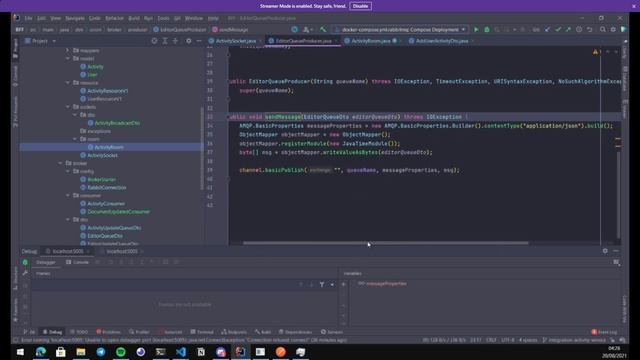
Task: Open the File menu
Action: pos(28,18)
